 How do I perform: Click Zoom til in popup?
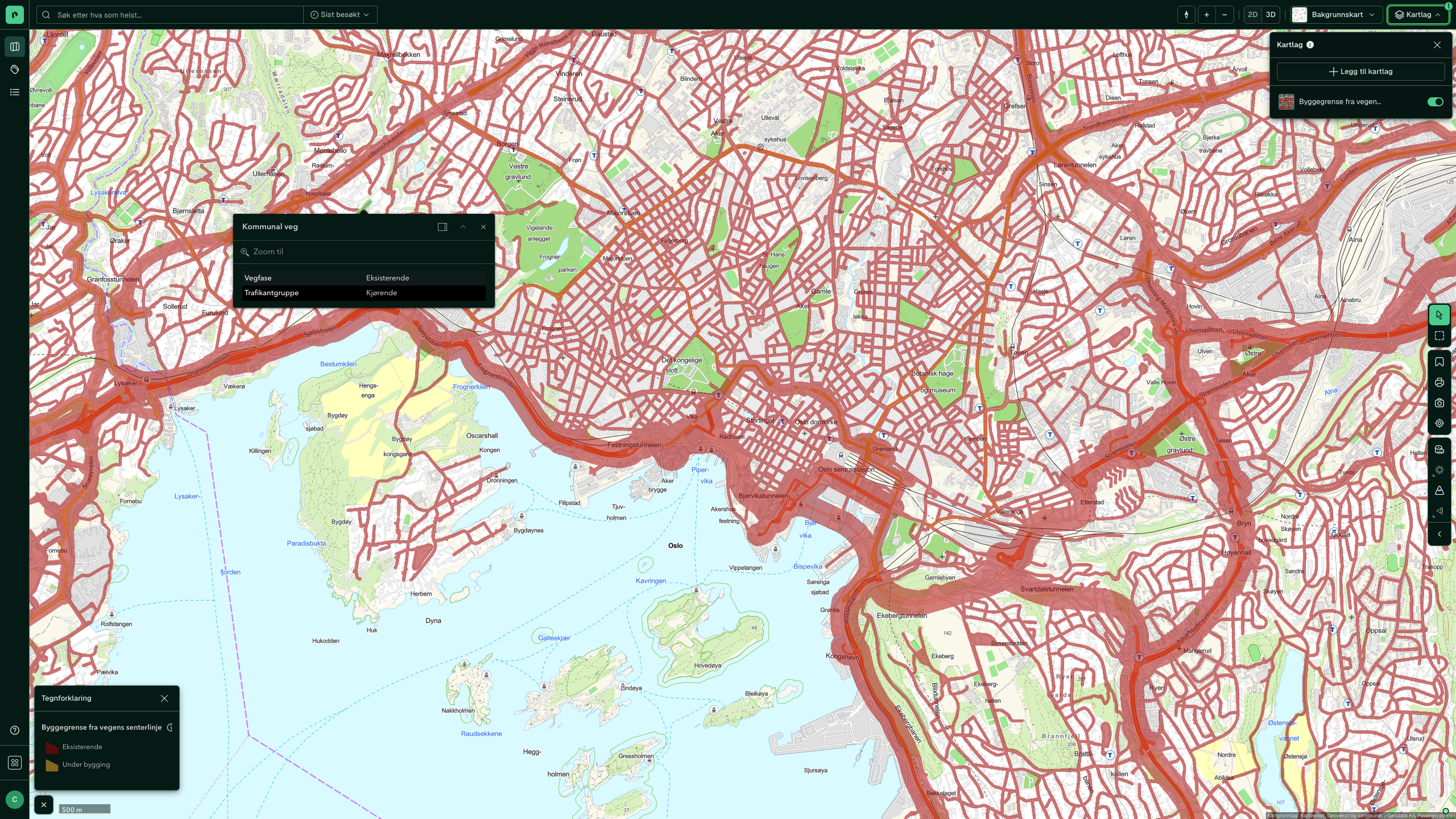(262, 251)
